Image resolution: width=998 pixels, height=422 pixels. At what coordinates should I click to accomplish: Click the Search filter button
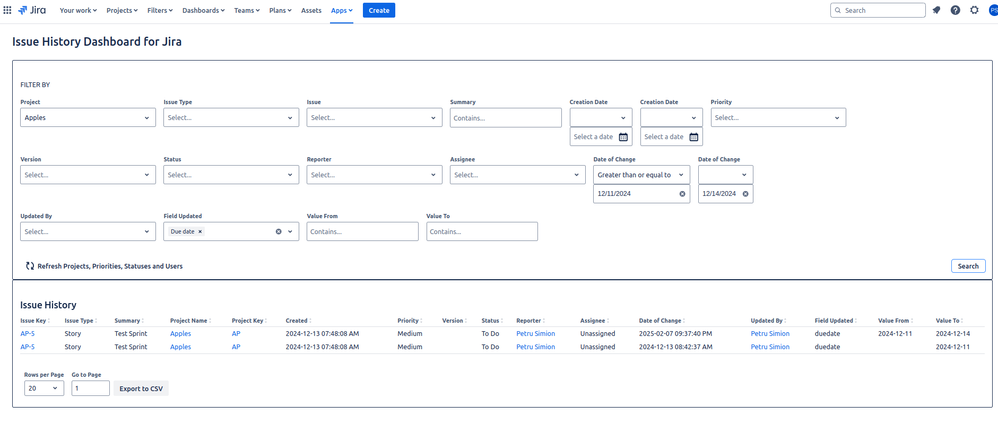coord(968,266)
